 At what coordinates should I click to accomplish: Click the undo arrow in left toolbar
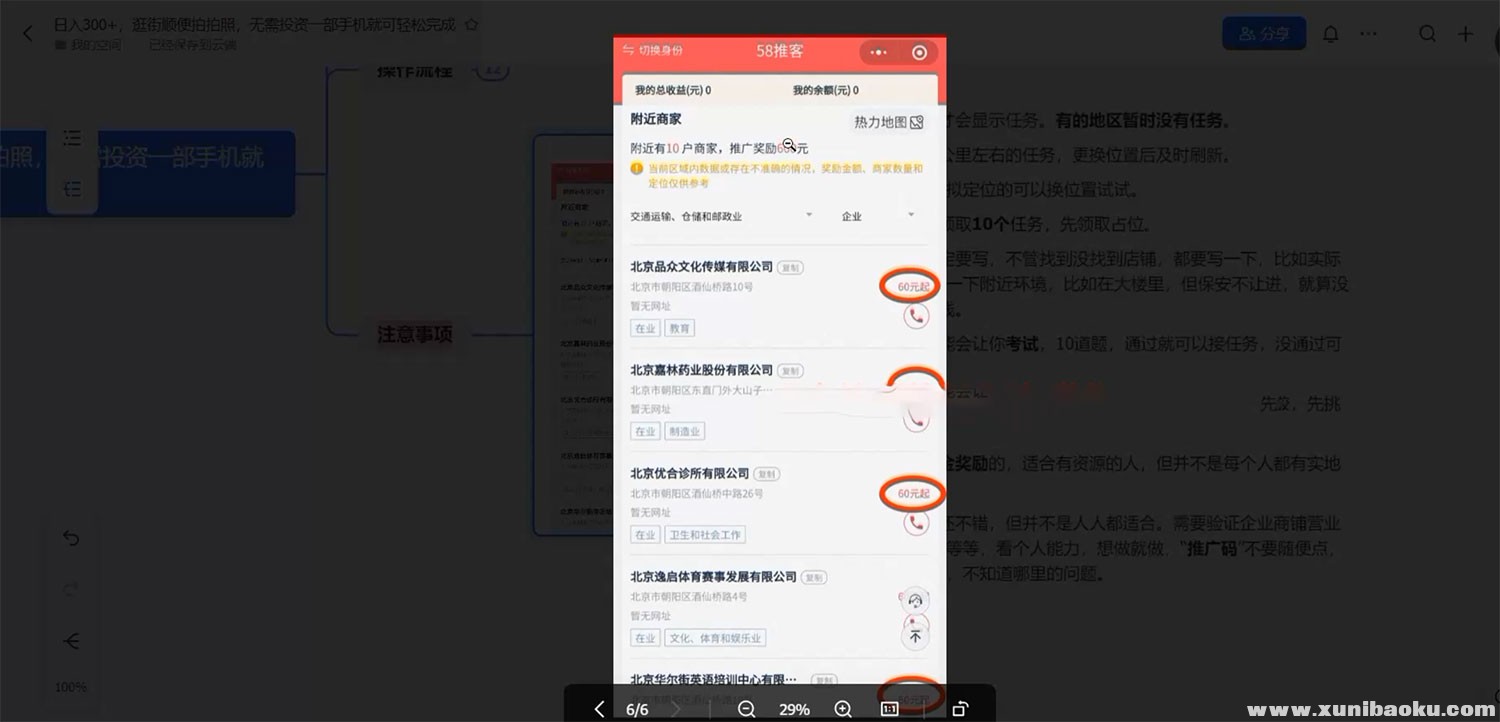[x=71, y=538]
